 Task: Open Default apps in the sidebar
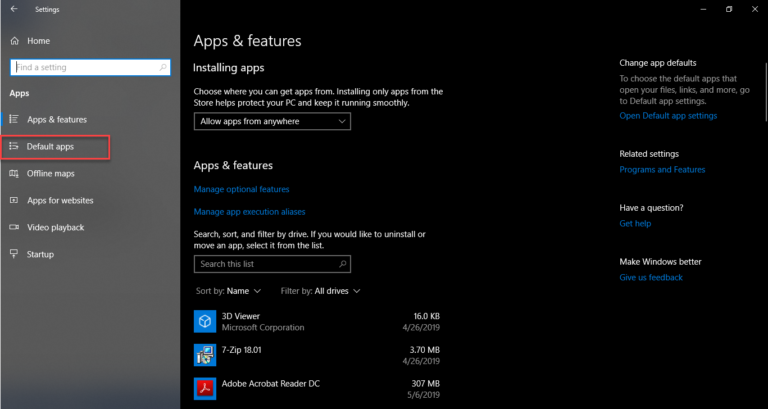pos(50,147)
